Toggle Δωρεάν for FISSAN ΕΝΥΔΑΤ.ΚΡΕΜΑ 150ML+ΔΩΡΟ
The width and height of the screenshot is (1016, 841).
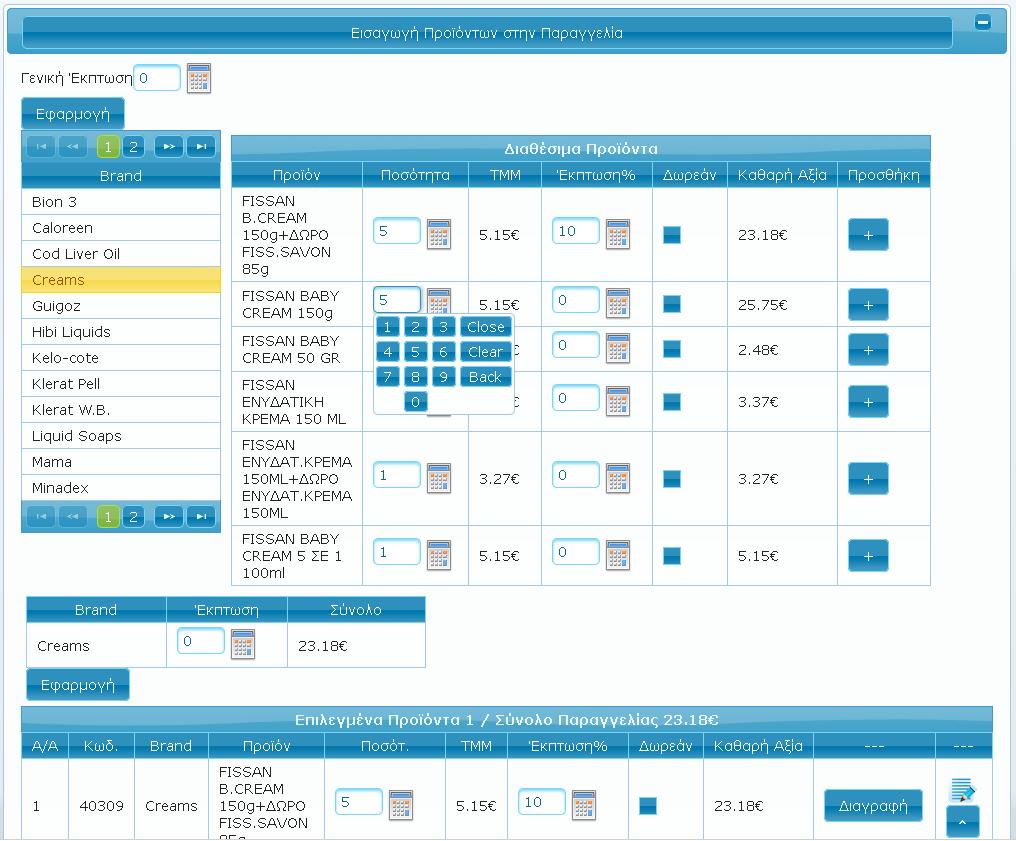tap(672, 479)
